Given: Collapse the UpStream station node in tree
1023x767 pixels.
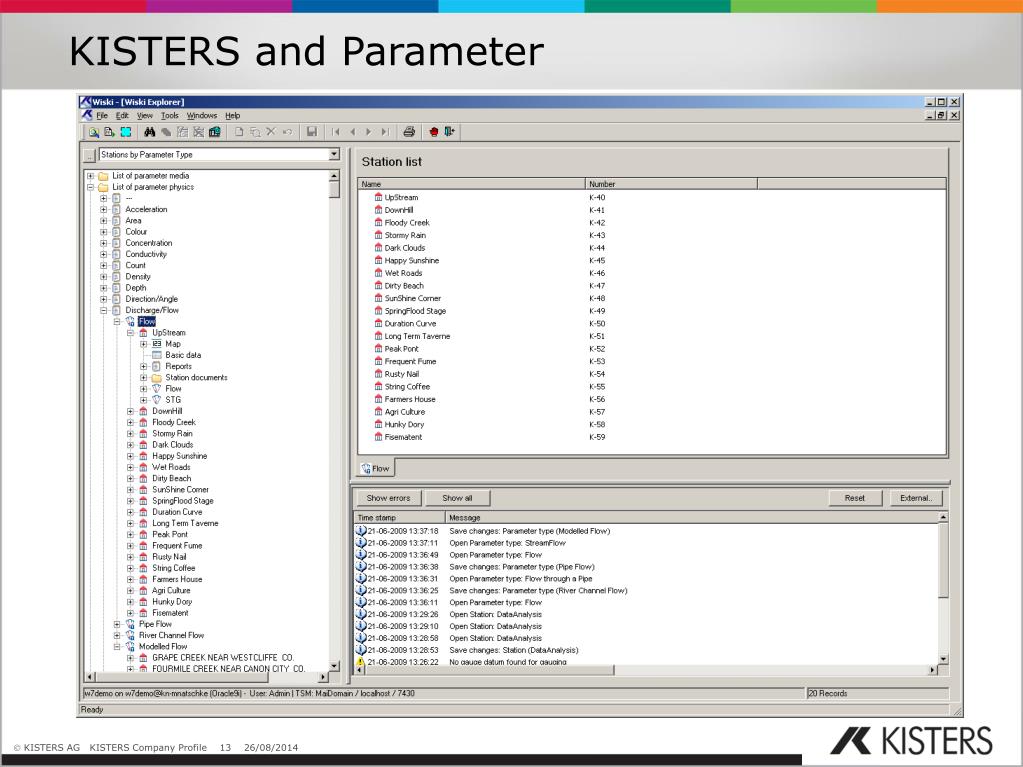Looking at the screenshot, I should pyautogui.click(x=130, y=333).
